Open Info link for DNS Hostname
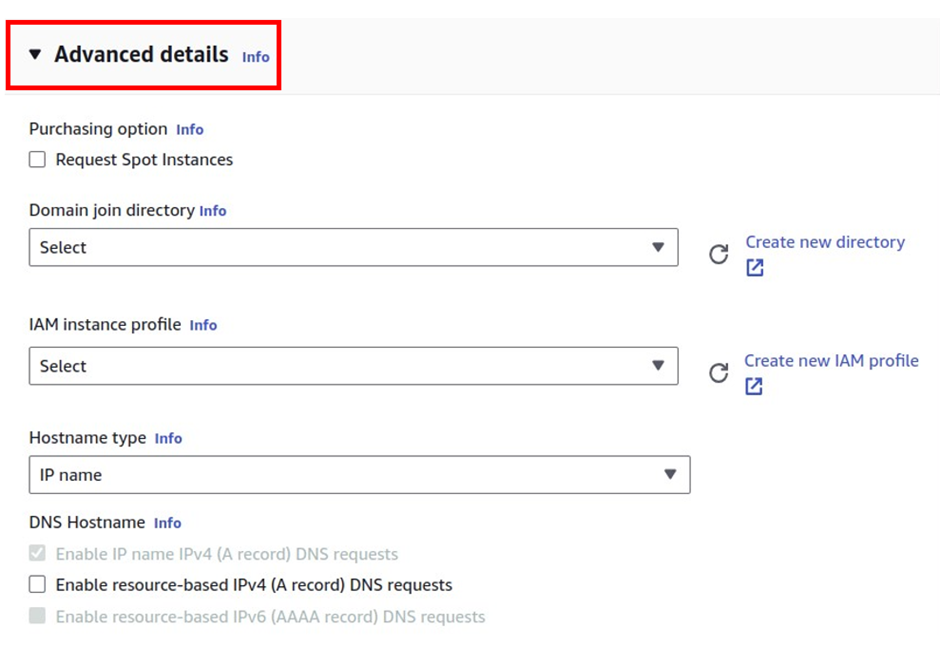Screen dimensions: 940x647 [167, 523]
